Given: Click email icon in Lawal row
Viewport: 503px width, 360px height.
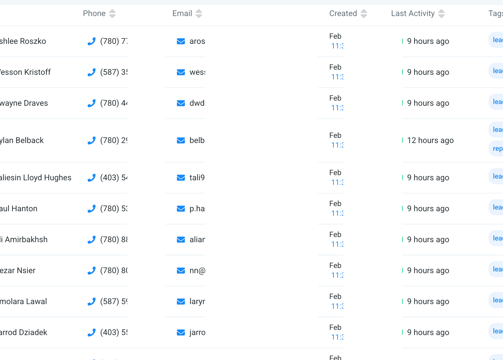Looking at the screenshot, I should (x=181, y=302).
